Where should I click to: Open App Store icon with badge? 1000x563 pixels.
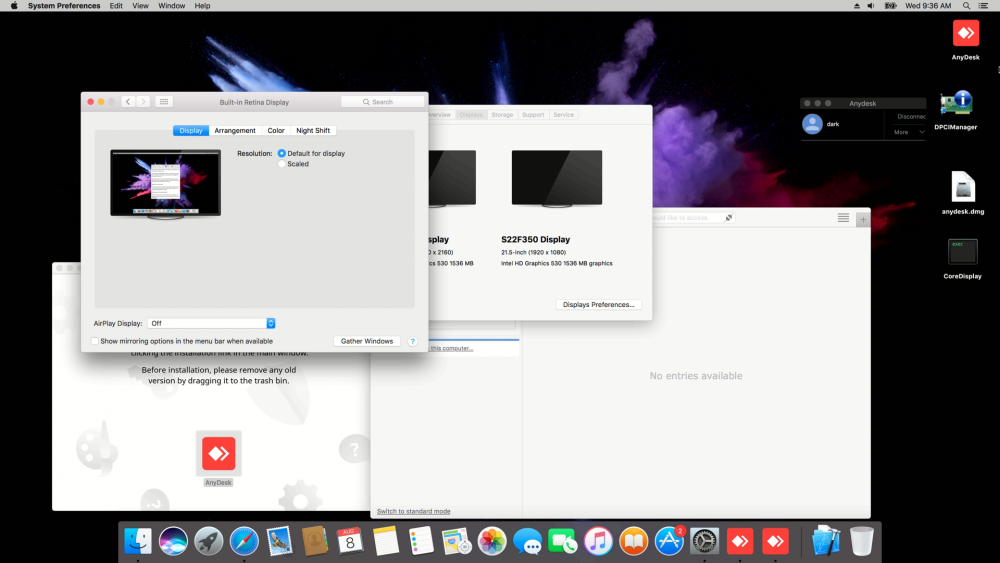tap(669, 541)
